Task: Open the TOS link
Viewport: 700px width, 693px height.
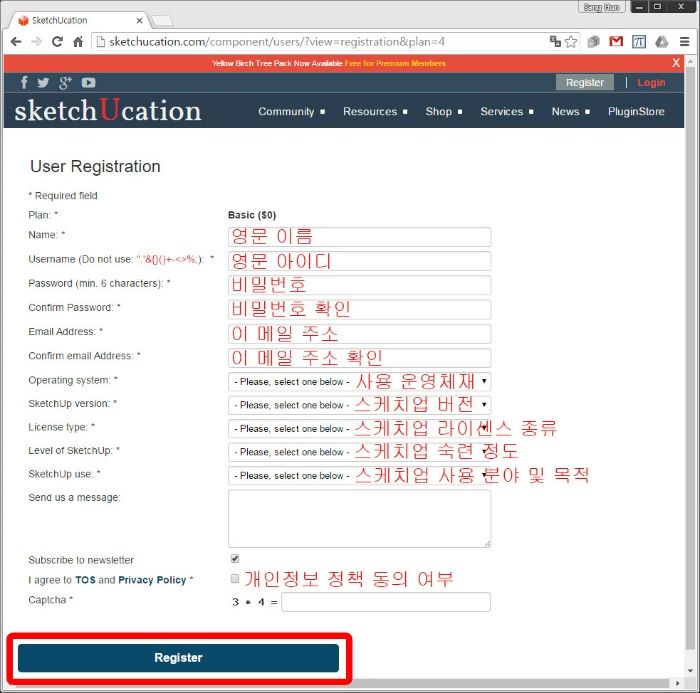Action: coord(85,580)
